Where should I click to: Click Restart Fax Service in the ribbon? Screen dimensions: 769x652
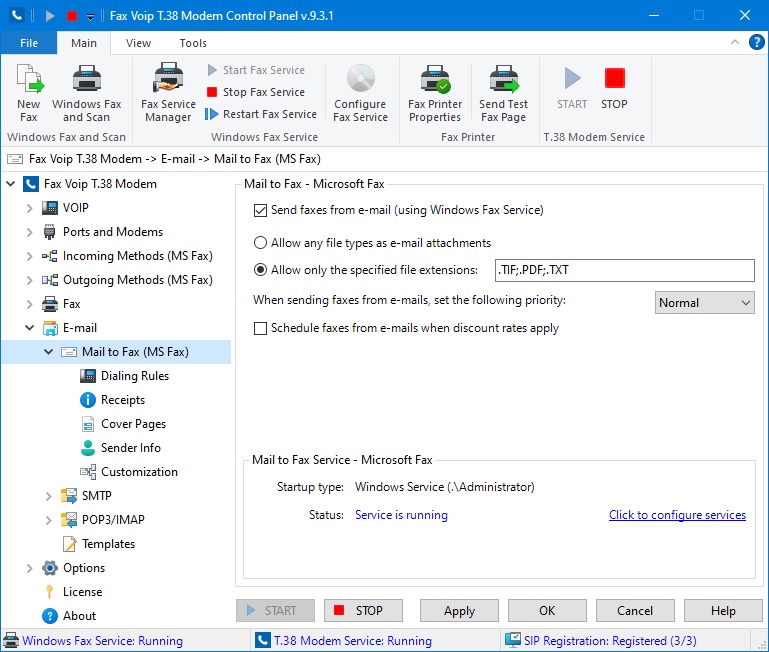(x=261, y=114)
